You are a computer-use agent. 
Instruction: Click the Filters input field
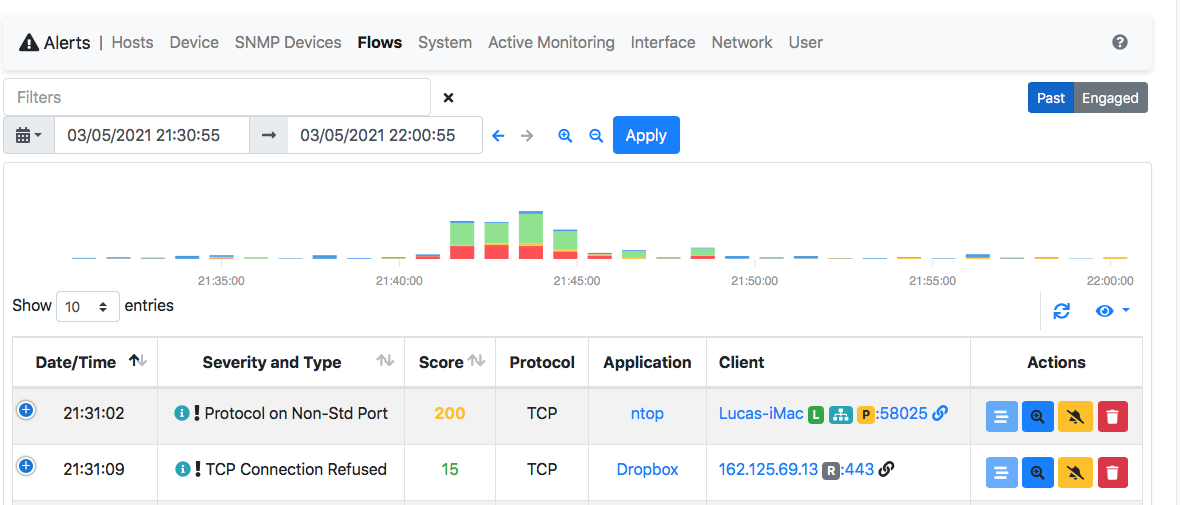pyautogui.click(x=217, y=97)
